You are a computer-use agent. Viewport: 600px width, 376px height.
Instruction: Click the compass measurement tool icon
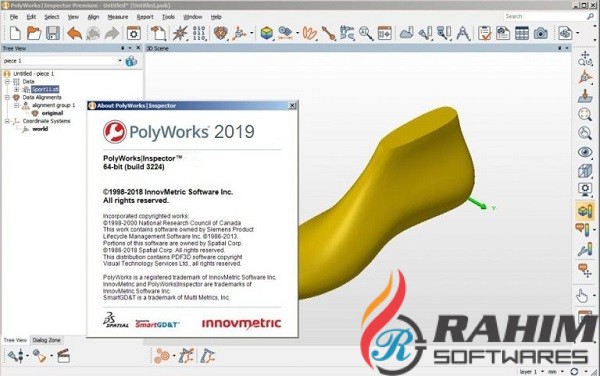point(463,33)
